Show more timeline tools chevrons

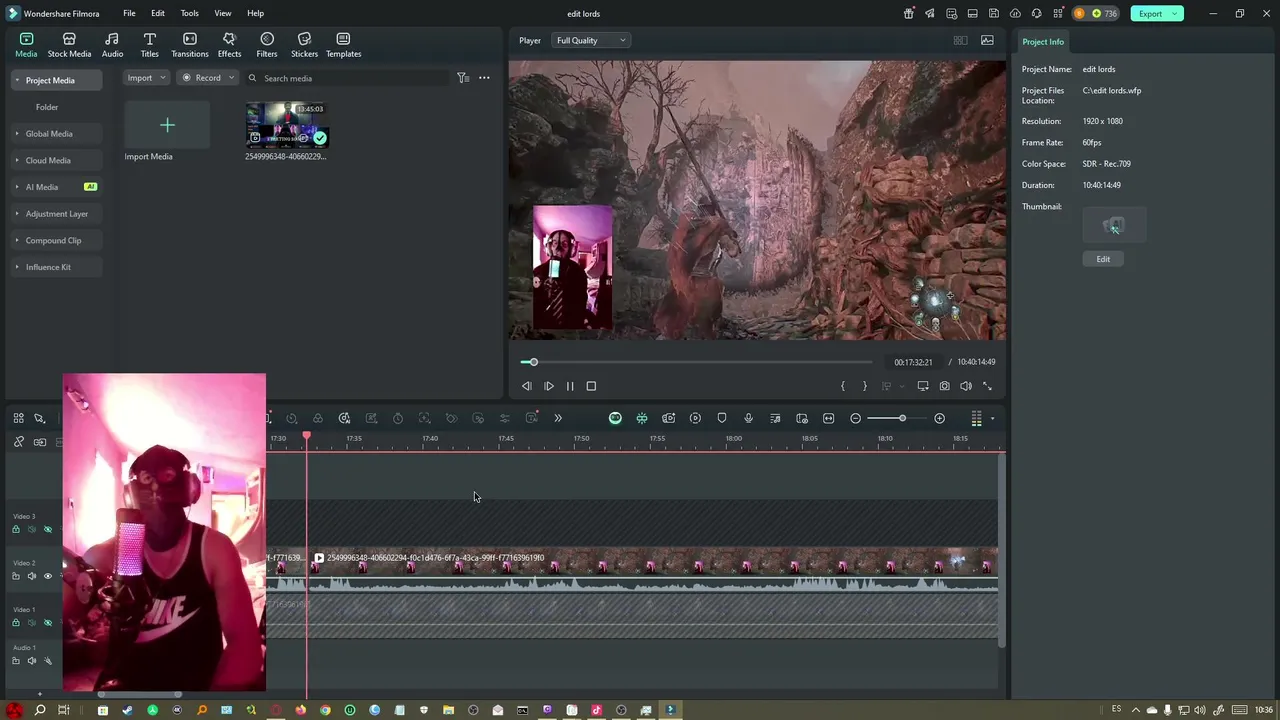(558, 418)
